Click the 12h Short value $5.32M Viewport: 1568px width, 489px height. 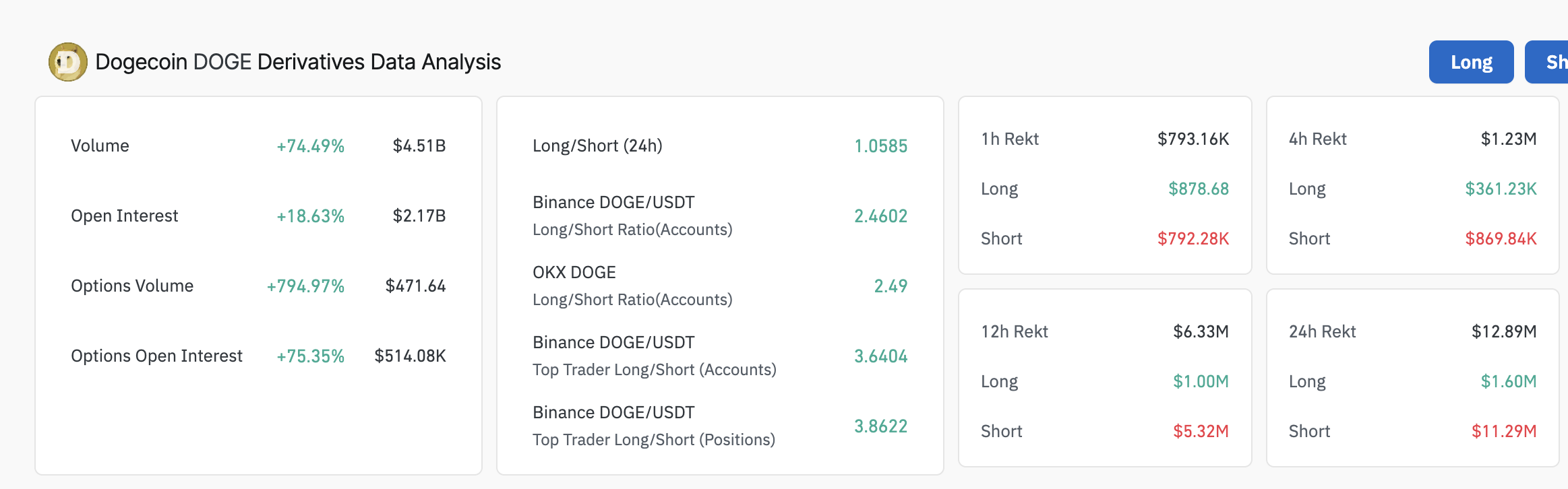(x=1201, y=431)
